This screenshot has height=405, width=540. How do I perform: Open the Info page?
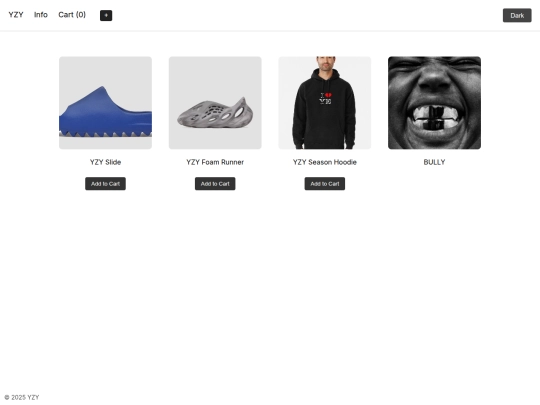41,15
